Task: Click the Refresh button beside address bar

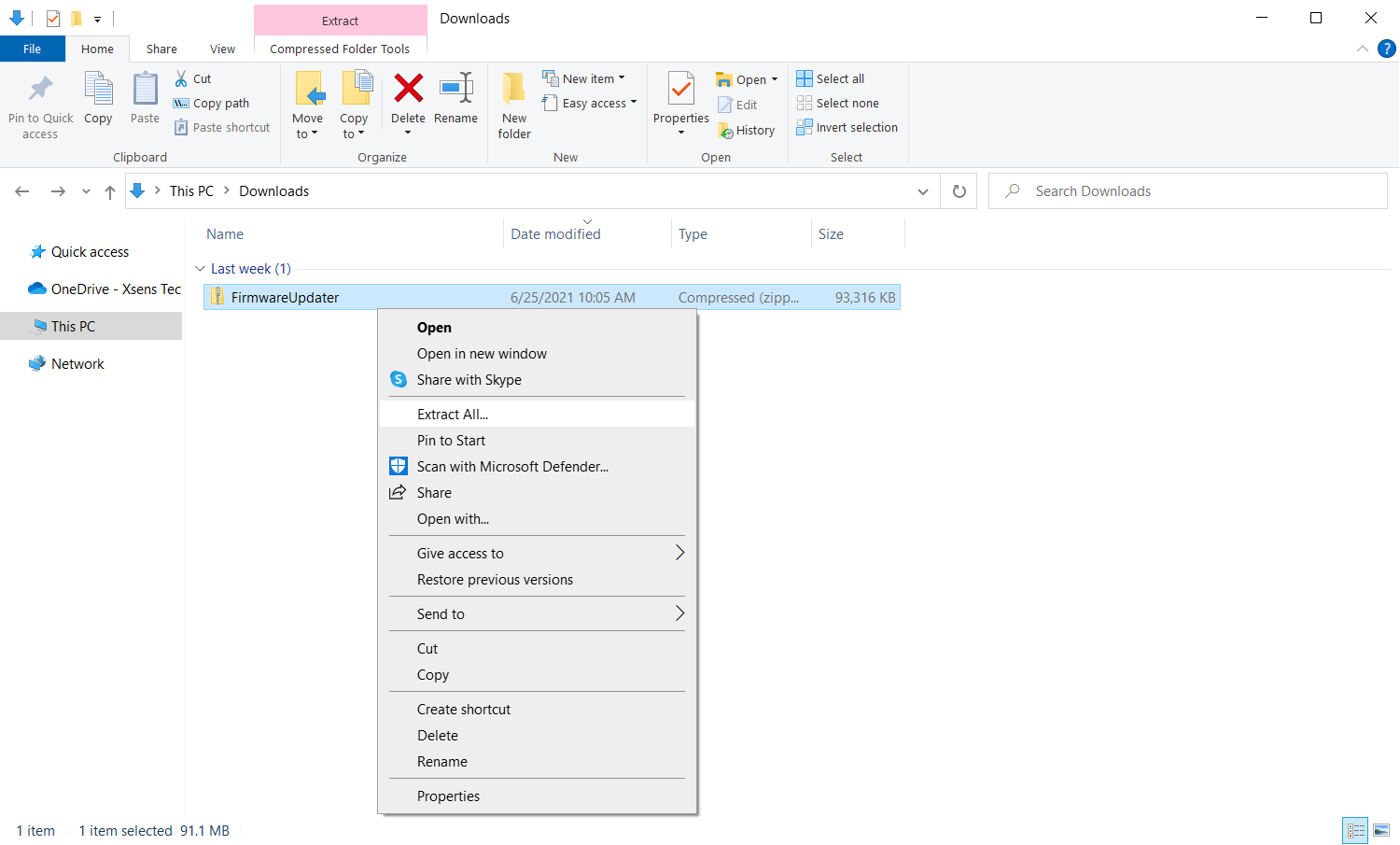Action: click(959, 191)
